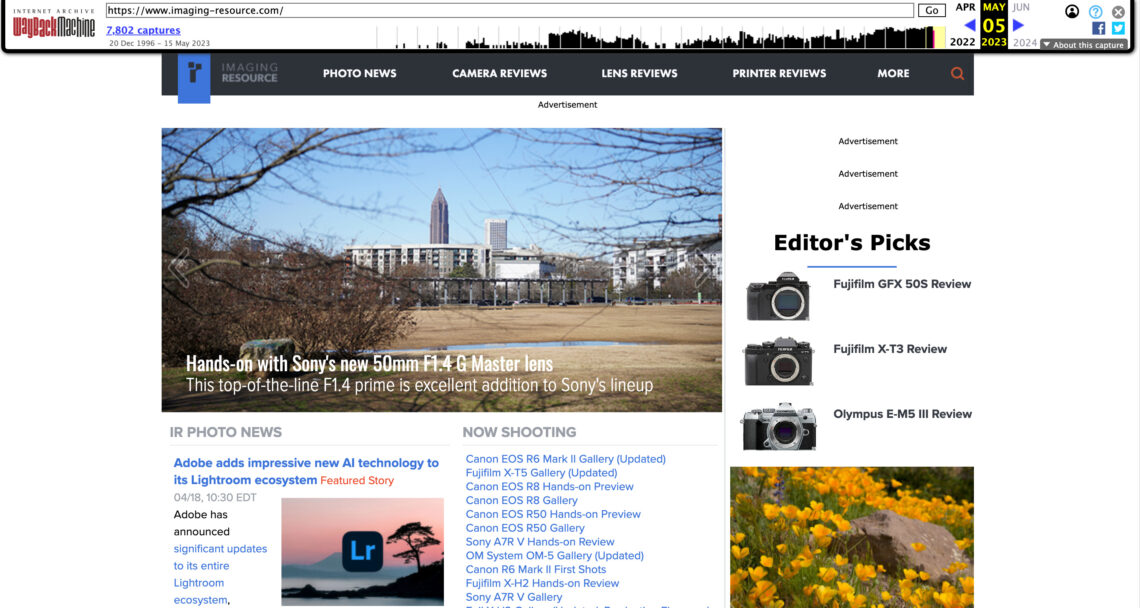Click the Fujifilm GFX 50S camera thumbnail

pyautogui.click(x=778, y=296)
